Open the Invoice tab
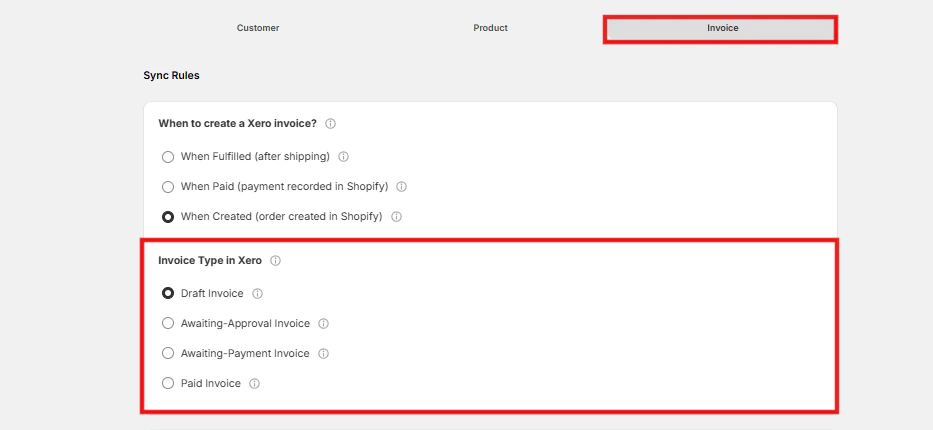Viewport: 933px width, 430px height. click(x=722, y=28)
